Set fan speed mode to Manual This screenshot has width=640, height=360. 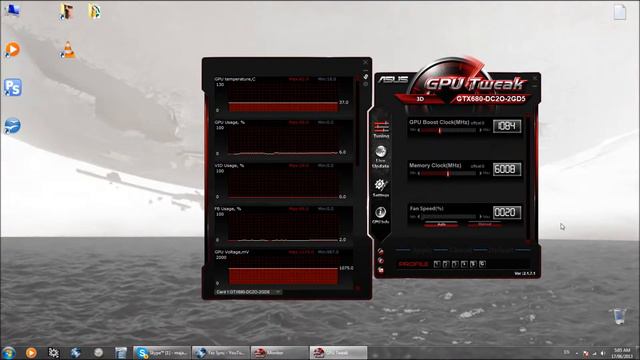(x=484, y=224)
